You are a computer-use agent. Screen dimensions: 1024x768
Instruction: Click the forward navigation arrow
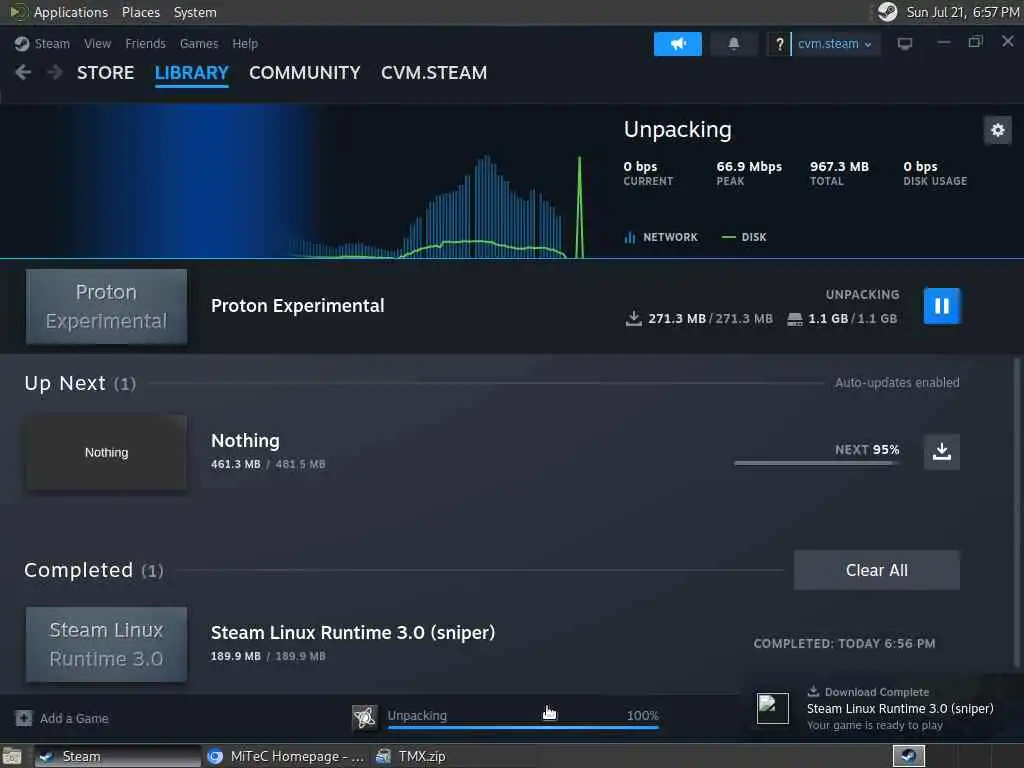55,72
